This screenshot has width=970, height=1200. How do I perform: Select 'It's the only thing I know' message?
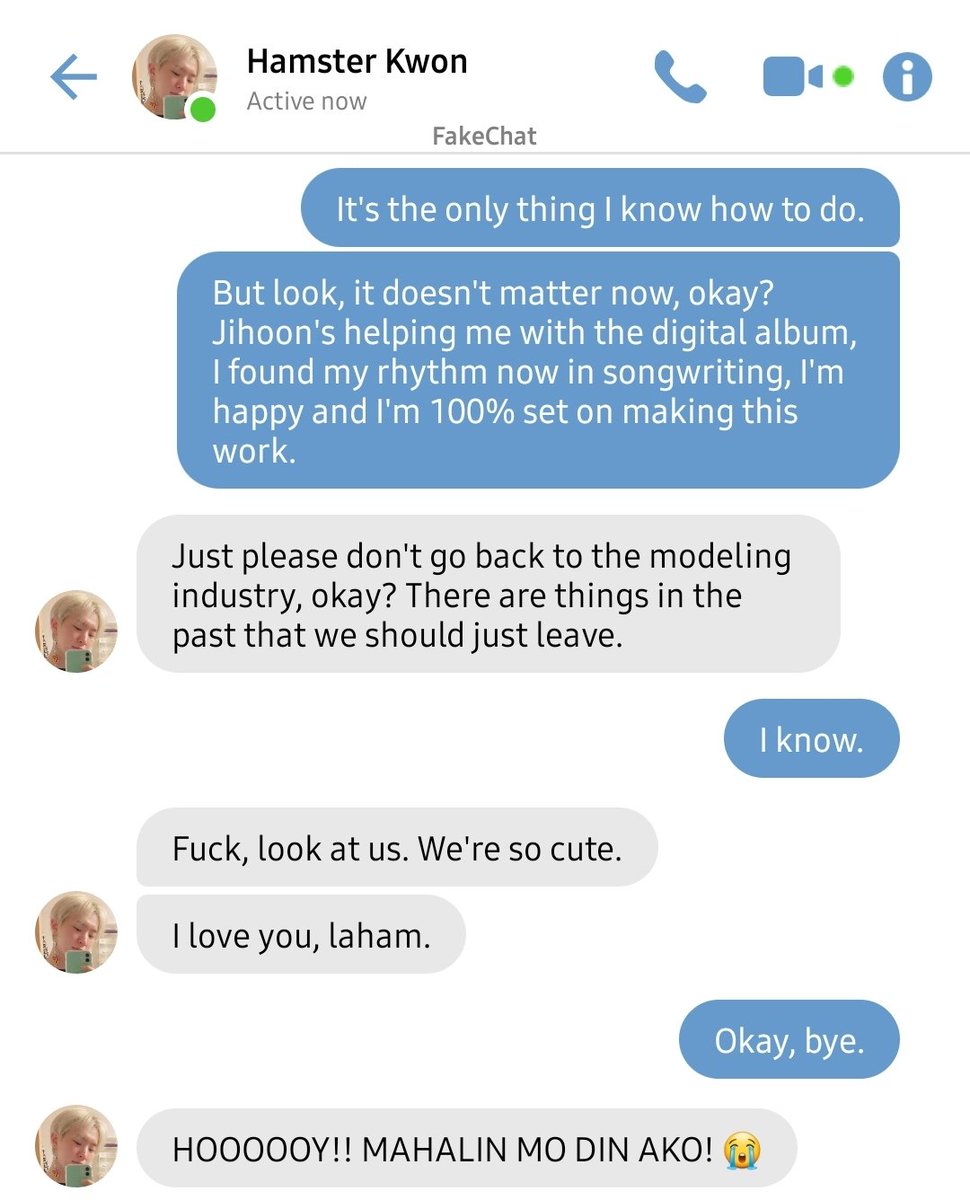tap(600, 208)
